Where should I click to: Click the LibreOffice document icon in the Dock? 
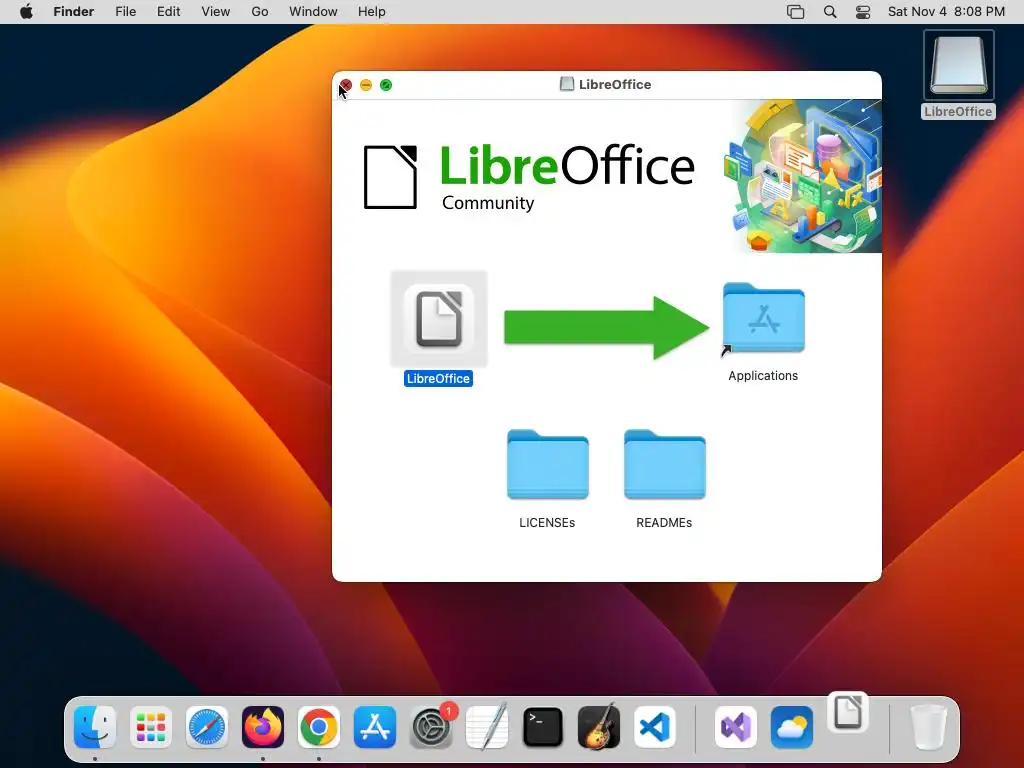[x=848, y=712]
